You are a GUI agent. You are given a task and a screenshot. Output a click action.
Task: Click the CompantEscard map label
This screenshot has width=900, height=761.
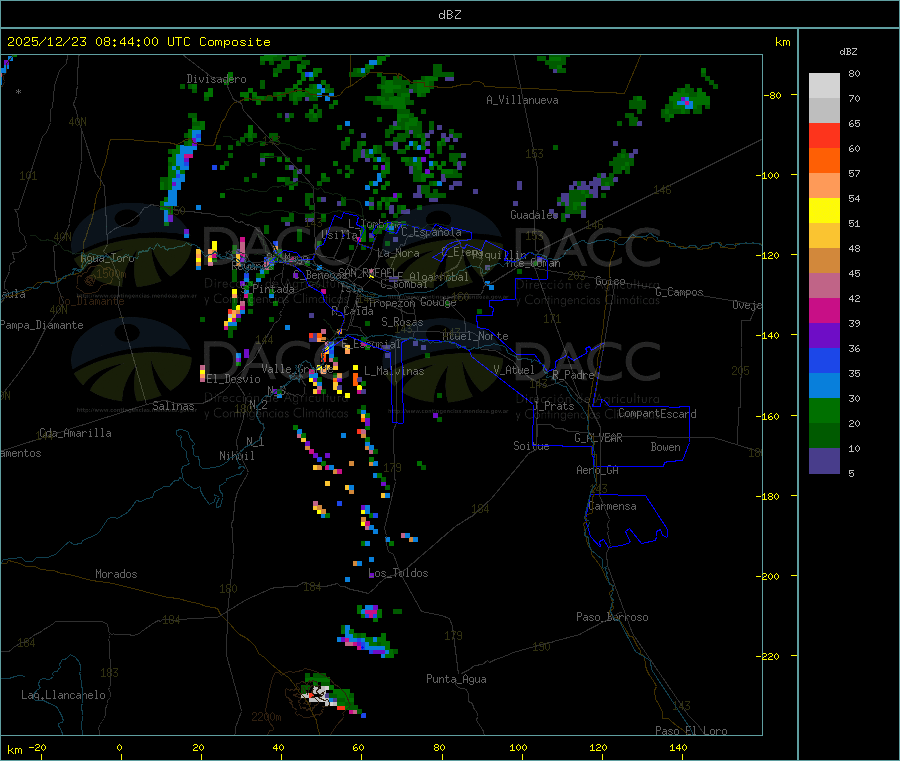[657, 414]
